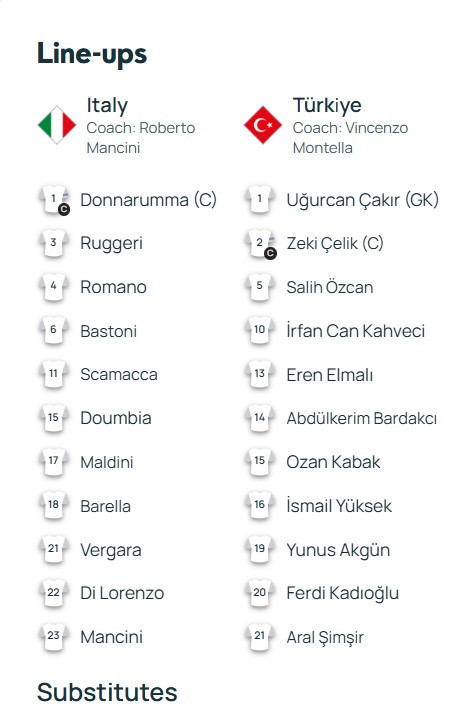Image resolution: width=468 pixels, height=706 pixels.
Task: Click the Italy flag icon
Action: click(57, 125)
